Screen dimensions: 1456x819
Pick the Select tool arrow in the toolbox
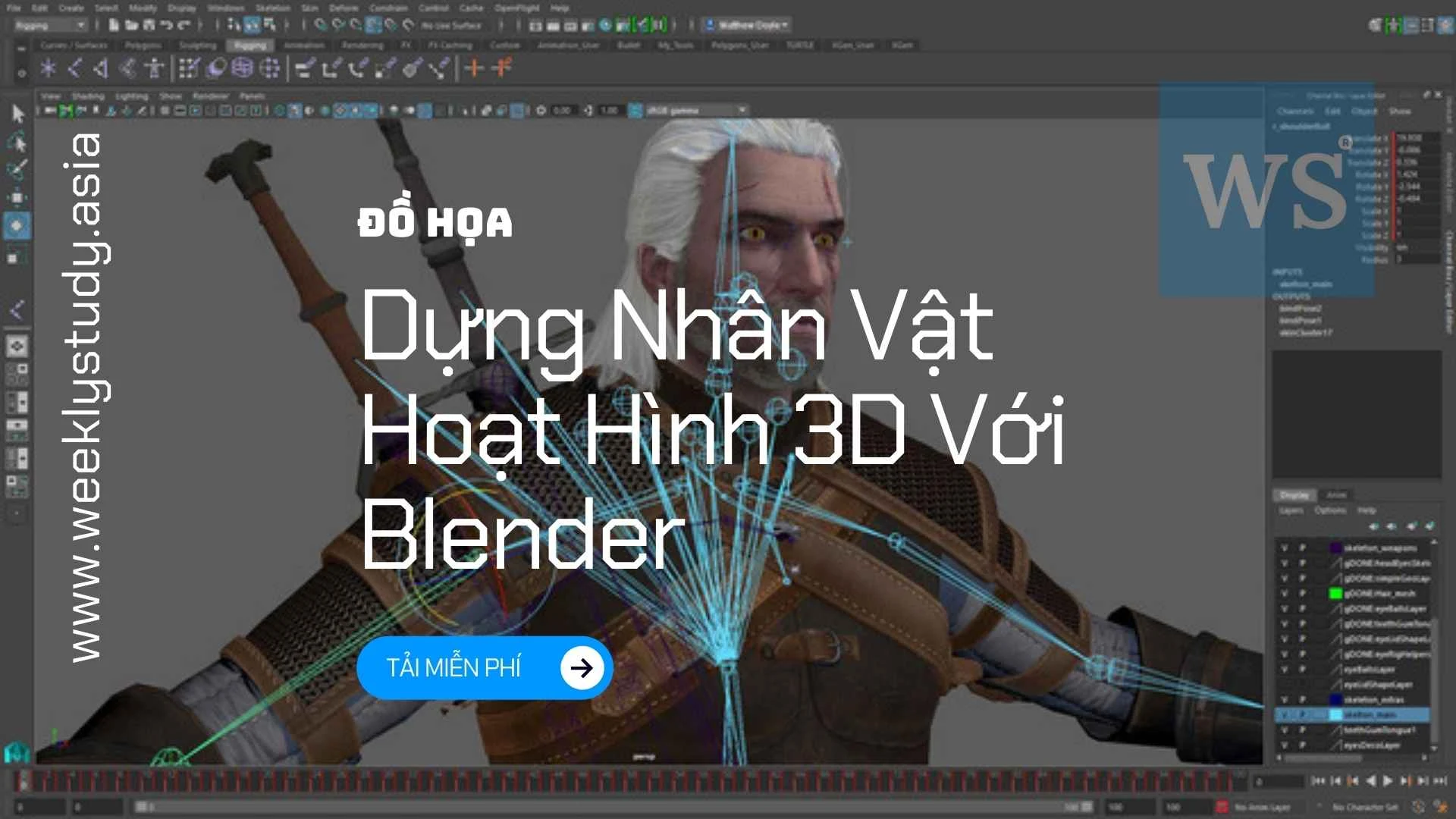(18, 114)
